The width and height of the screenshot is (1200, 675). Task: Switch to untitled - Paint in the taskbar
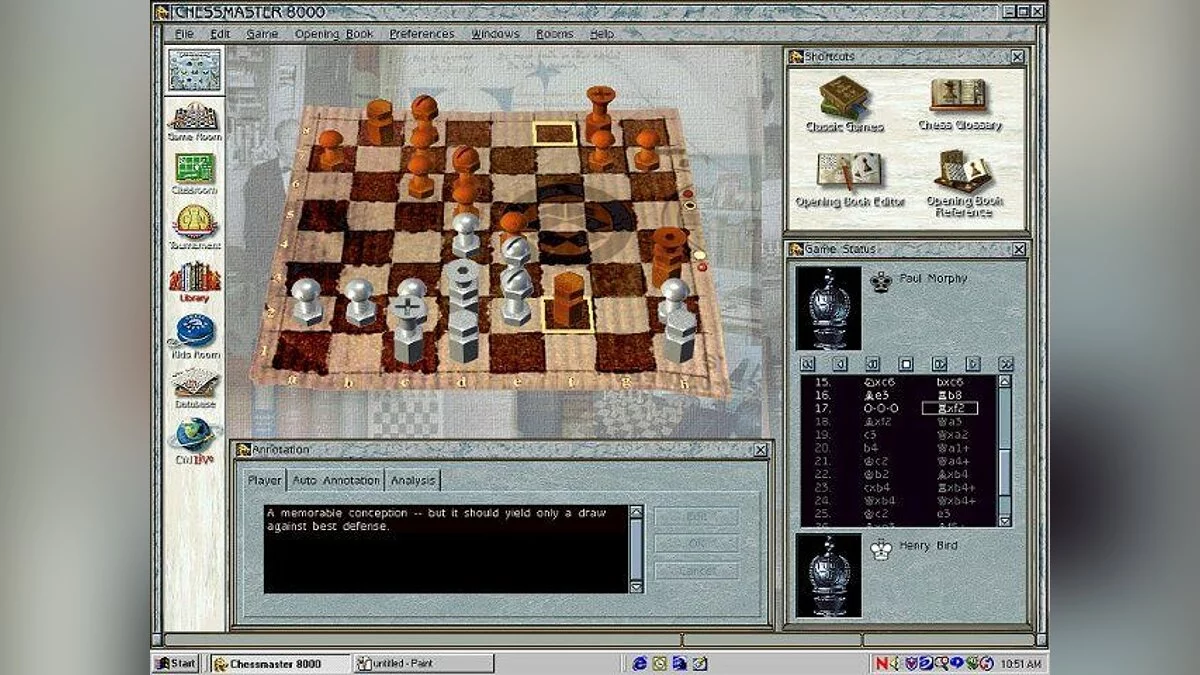coord(424,663)
